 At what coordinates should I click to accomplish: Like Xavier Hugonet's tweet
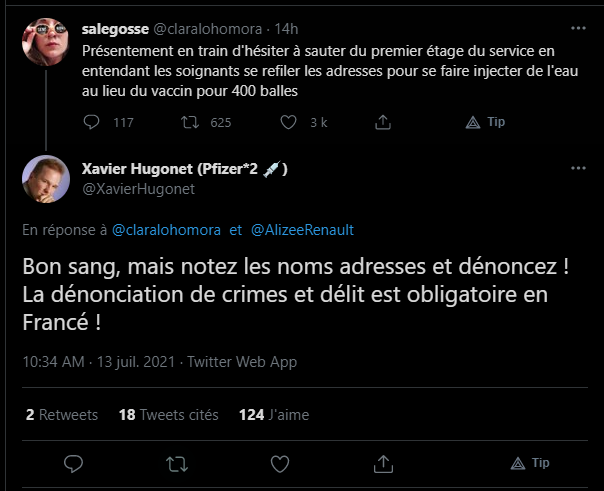coord(280,464)
